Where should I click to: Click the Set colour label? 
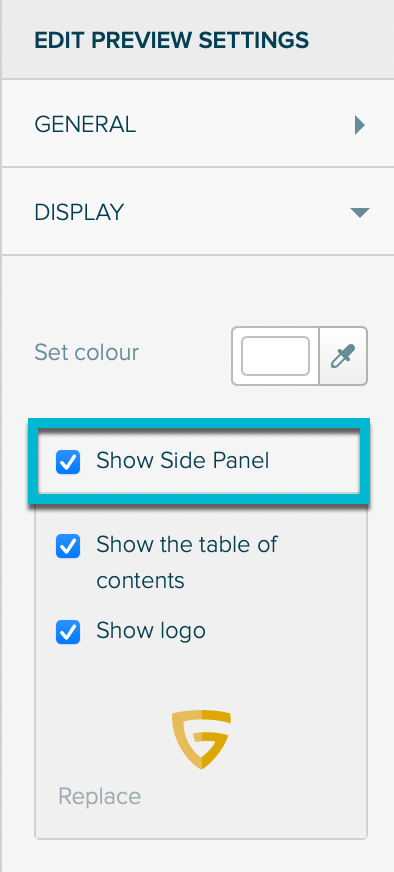coord(86,352)
